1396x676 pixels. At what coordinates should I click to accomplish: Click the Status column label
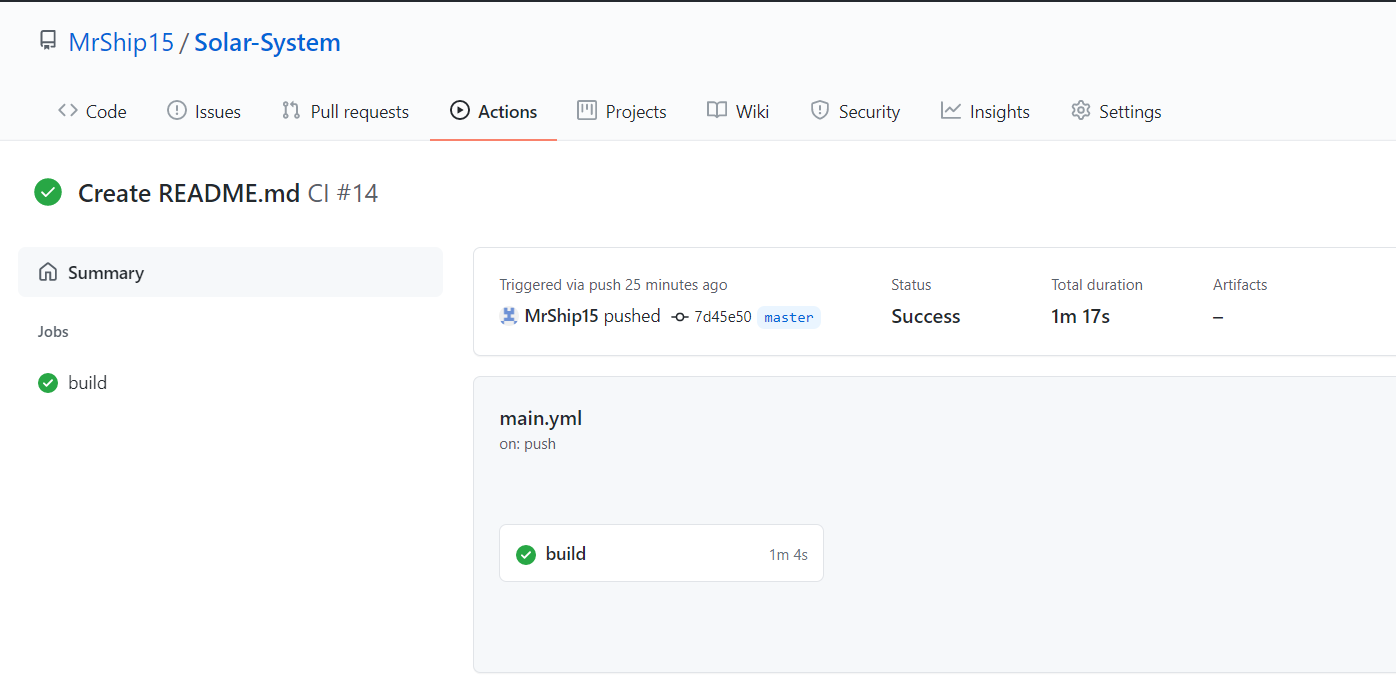911,285
